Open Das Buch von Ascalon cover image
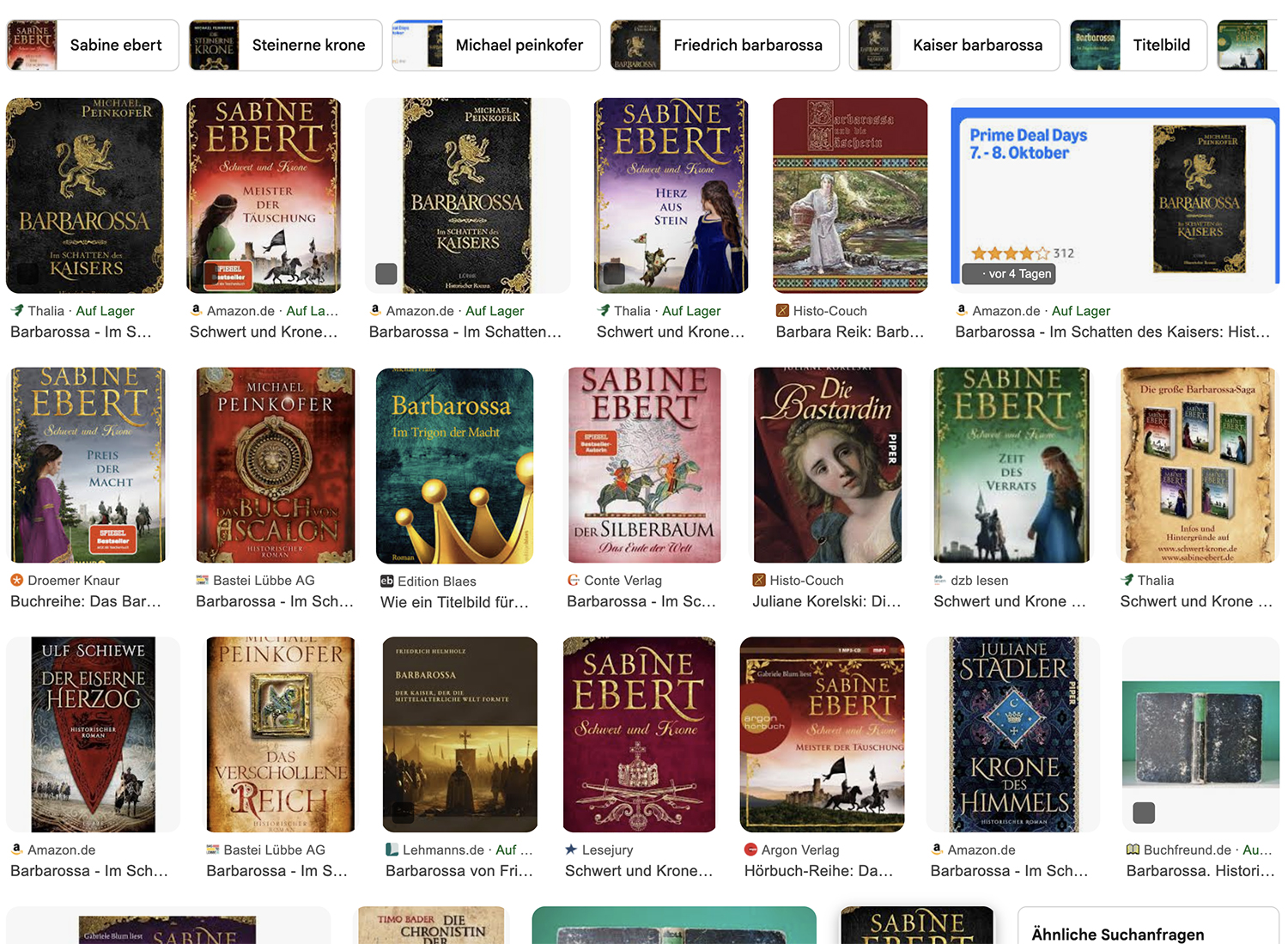Viewport: 1288px width, 944px height. point(276,466)
